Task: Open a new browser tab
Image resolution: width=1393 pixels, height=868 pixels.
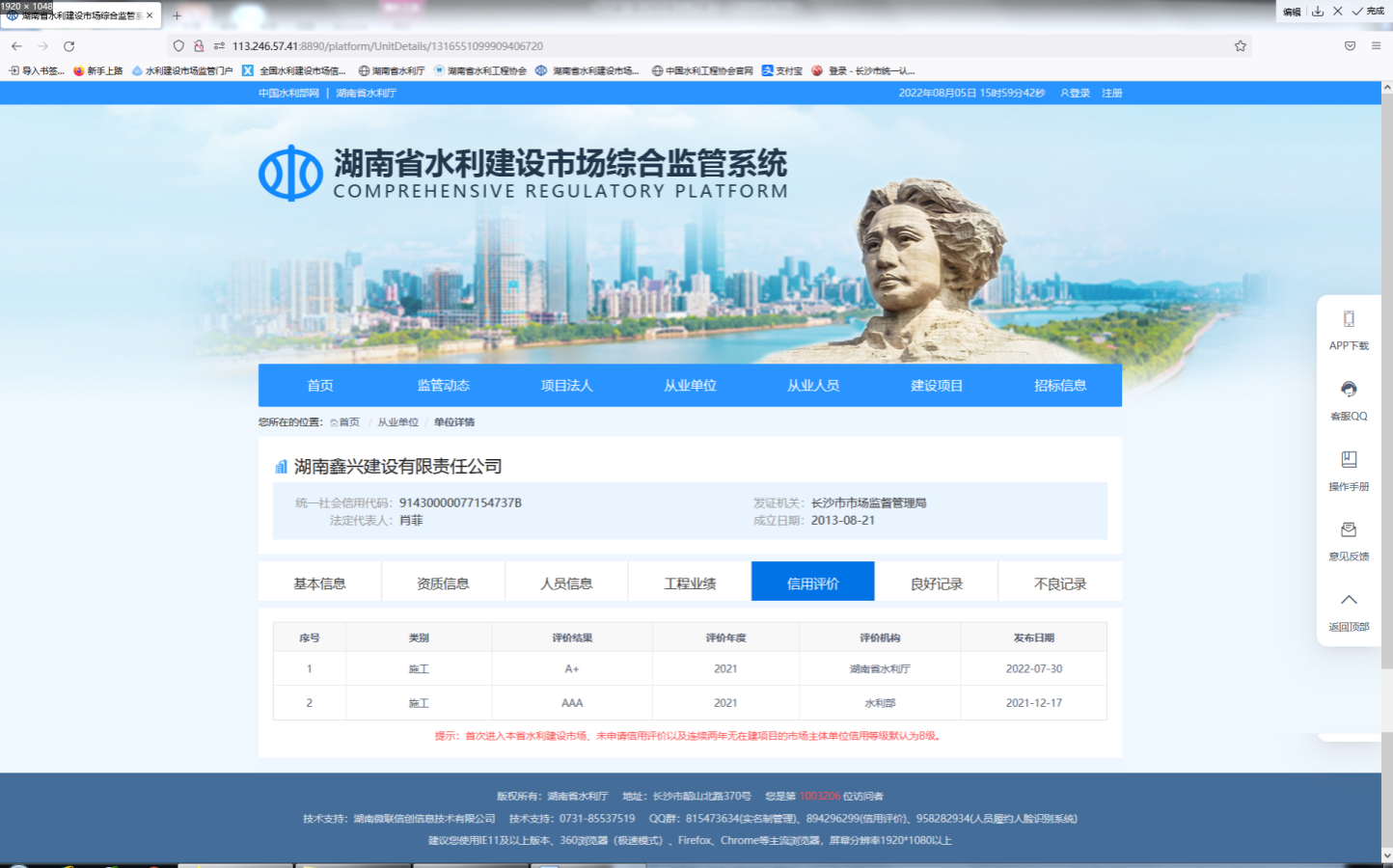Action: [x=177, y=15]
